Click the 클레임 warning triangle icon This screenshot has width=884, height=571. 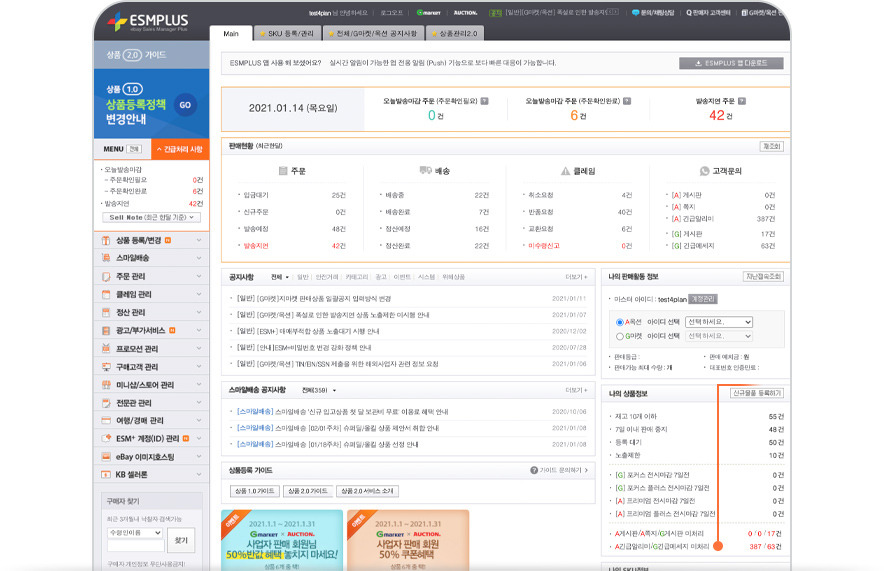click(565, 171)
